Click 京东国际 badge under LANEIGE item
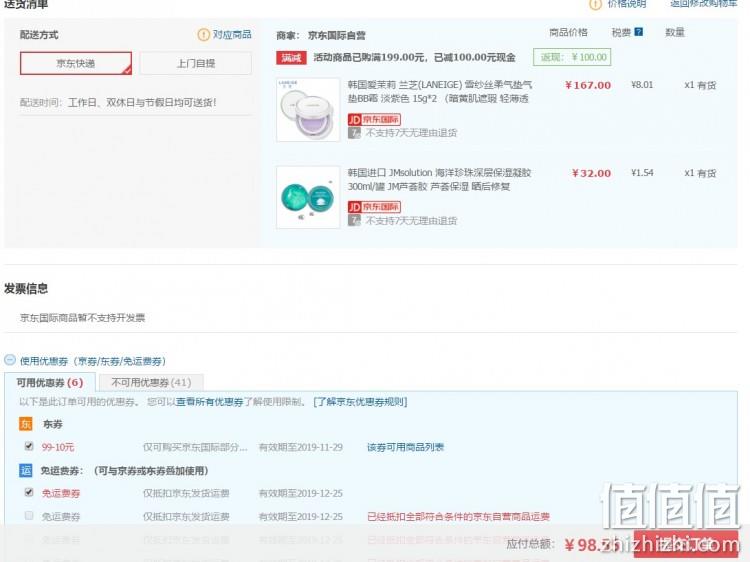The image size is (750, 562). point(374,119)
